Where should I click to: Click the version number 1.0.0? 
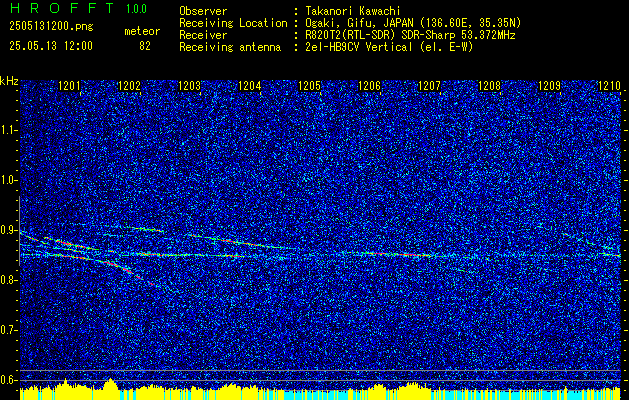(x=136, y=9)
